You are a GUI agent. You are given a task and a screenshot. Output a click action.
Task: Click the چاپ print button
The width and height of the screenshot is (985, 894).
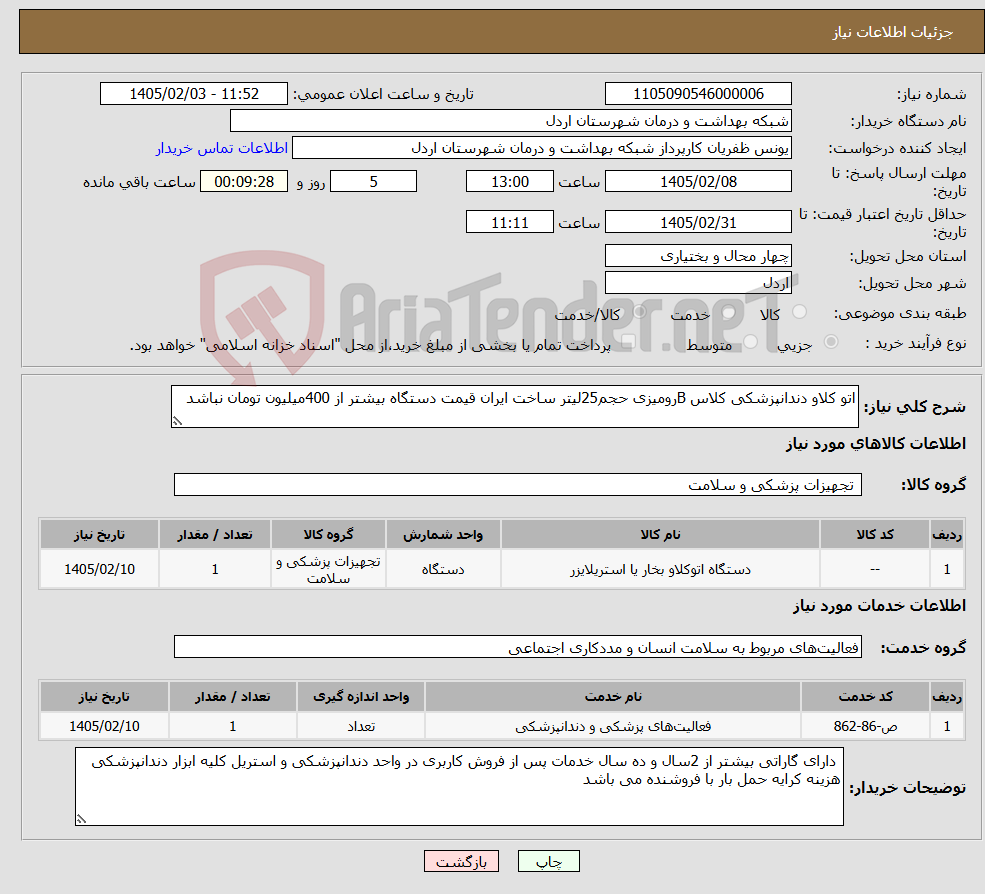548,861
